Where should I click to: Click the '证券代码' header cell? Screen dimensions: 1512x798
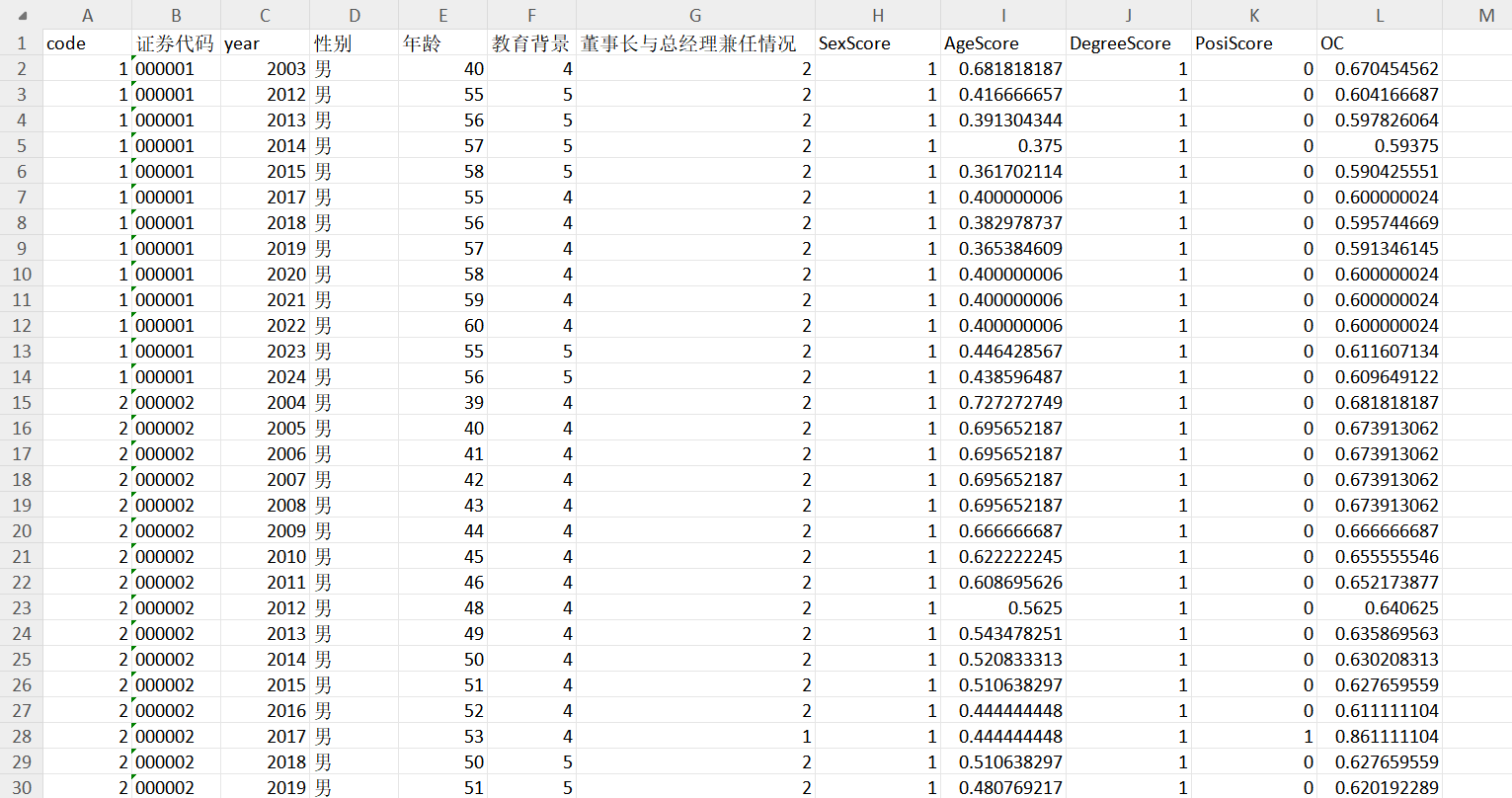[176, 43]
